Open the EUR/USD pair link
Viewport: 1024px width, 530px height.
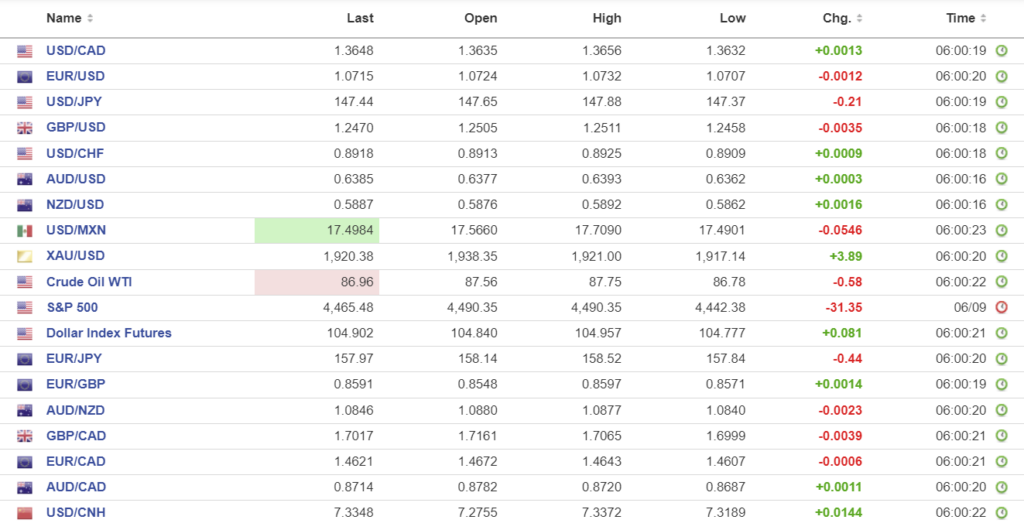coord(75,76)
